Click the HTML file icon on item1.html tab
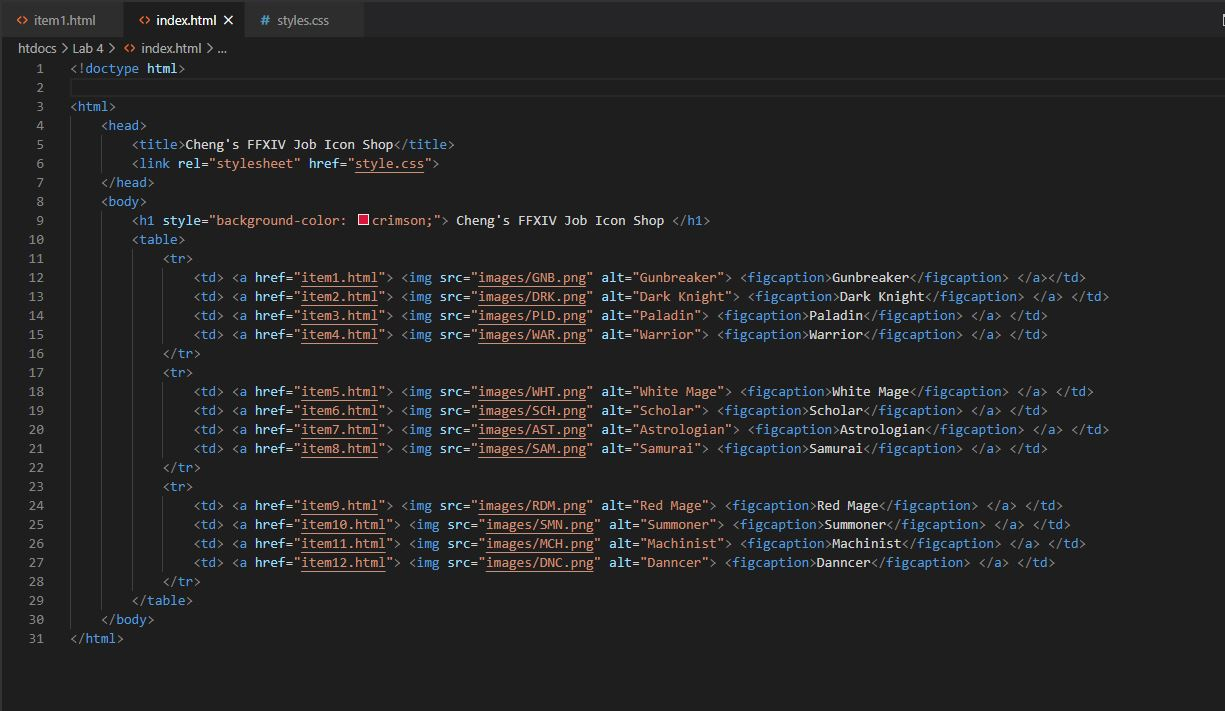 click(22, 20)
